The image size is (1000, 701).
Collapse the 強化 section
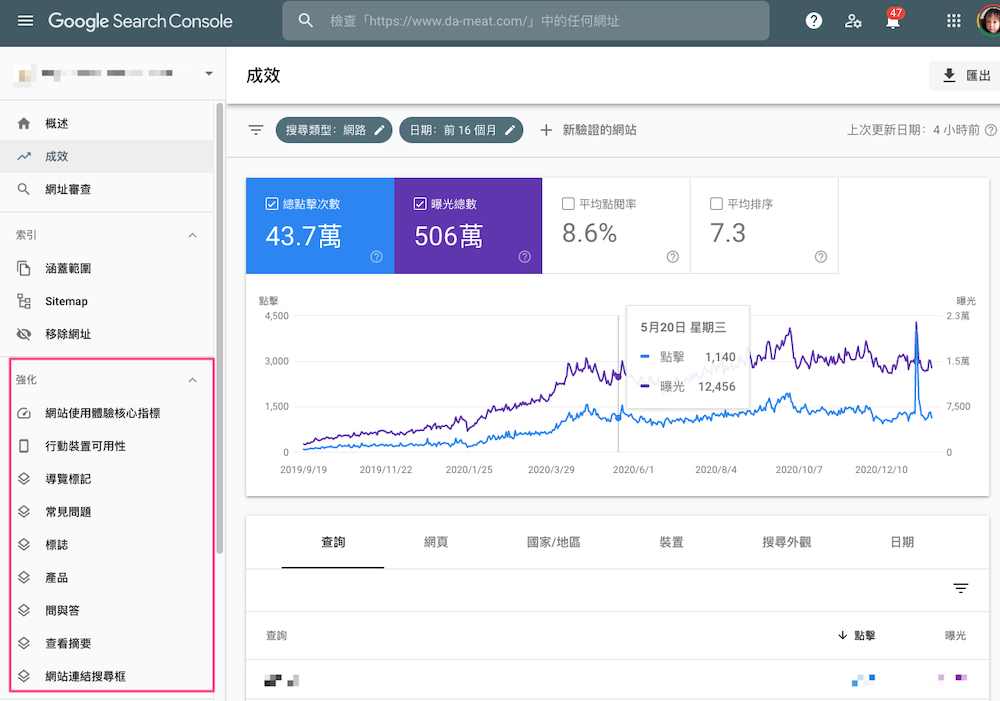[193, 380]
